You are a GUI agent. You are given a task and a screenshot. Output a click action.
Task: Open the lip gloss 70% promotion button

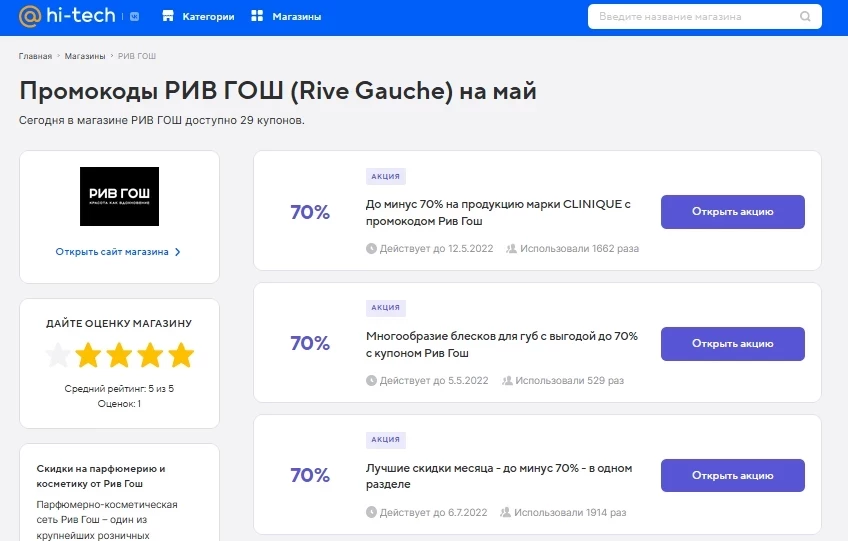tap(733, 344)
